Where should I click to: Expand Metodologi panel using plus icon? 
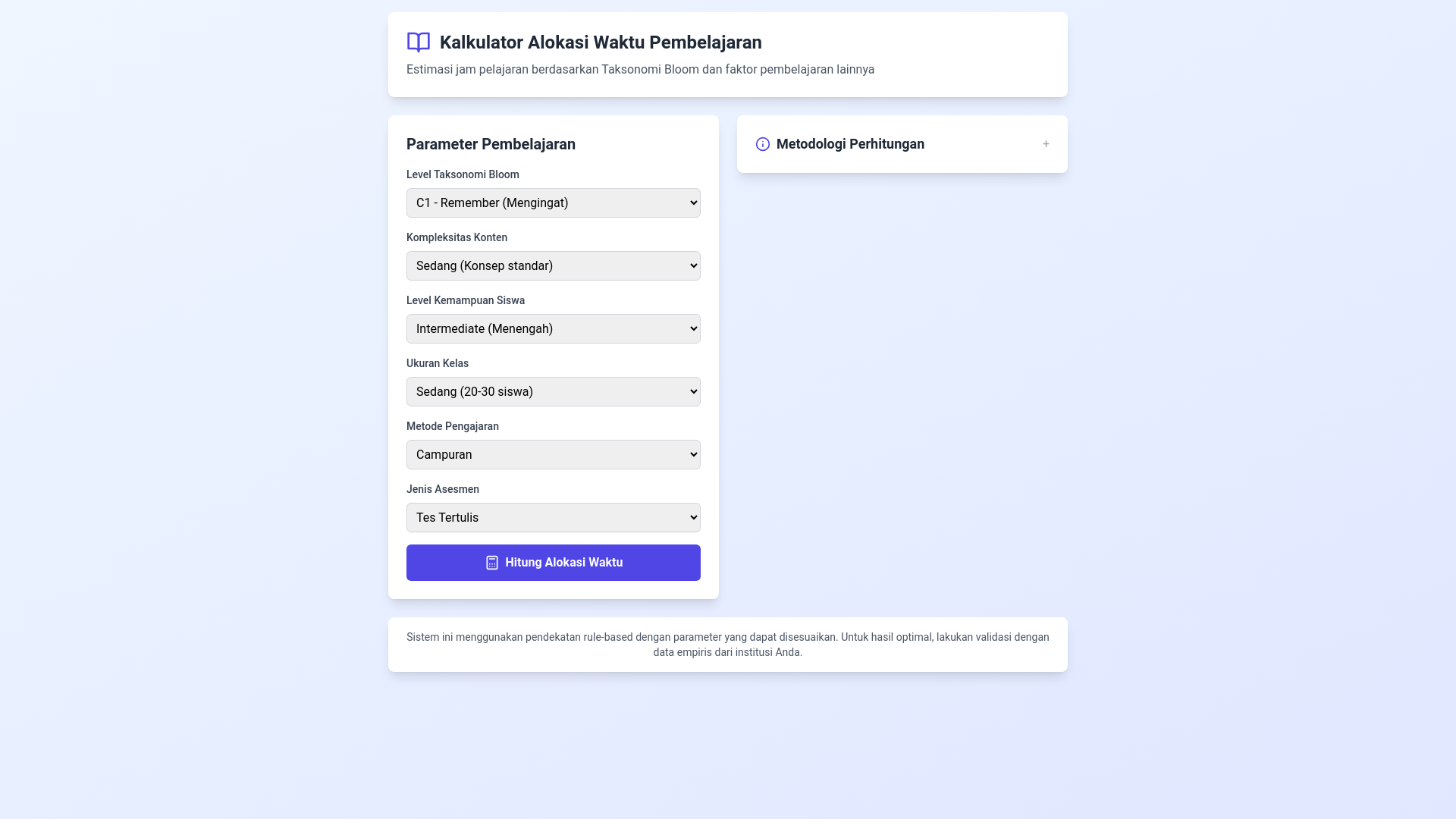[1045, 144]
